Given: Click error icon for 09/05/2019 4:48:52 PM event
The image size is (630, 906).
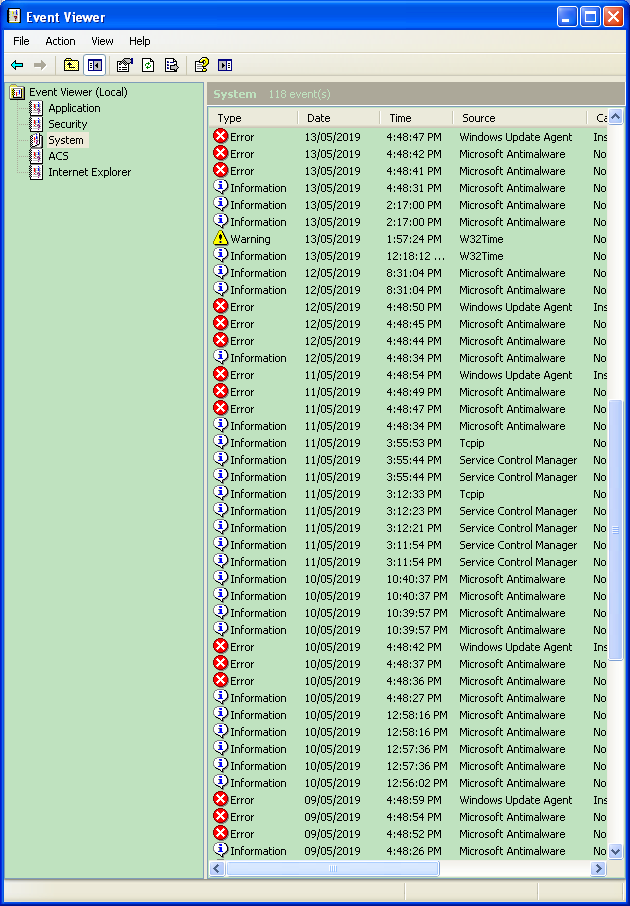Looking at the screenshot, I should click(220, 833).
